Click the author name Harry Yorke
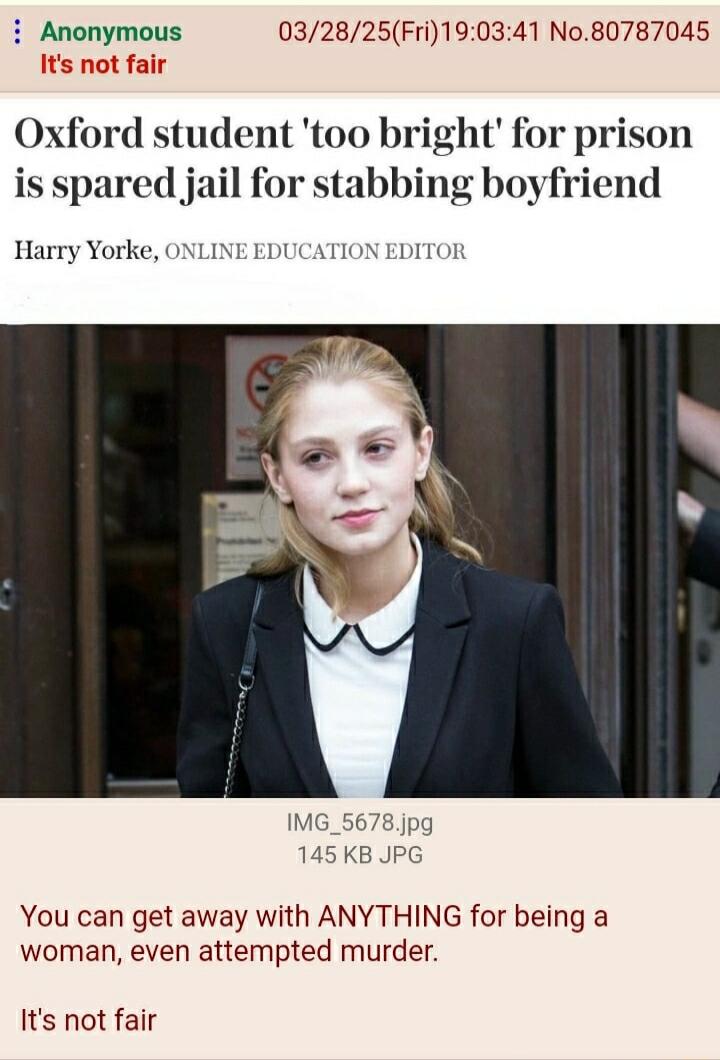 click(x=85, y=251)
